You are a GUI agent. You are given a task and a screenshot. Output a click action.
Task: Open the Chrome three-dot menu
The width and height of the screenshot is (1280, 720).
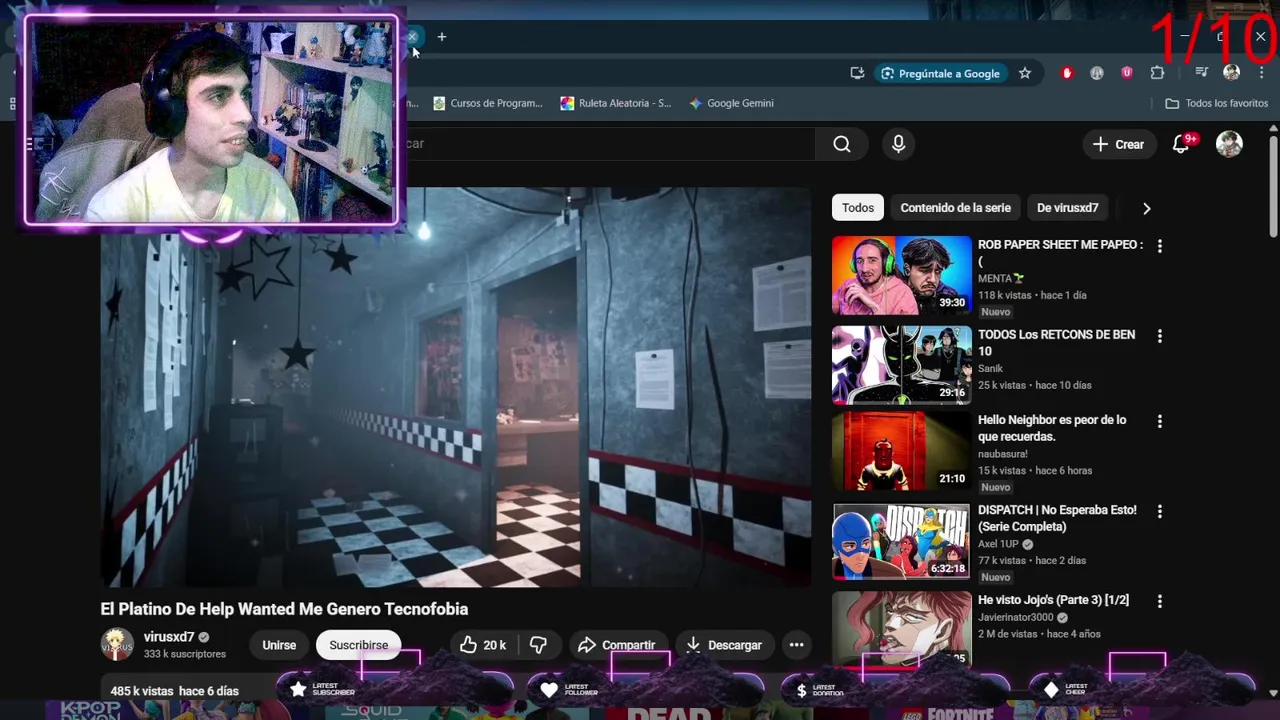point(1261,73)
